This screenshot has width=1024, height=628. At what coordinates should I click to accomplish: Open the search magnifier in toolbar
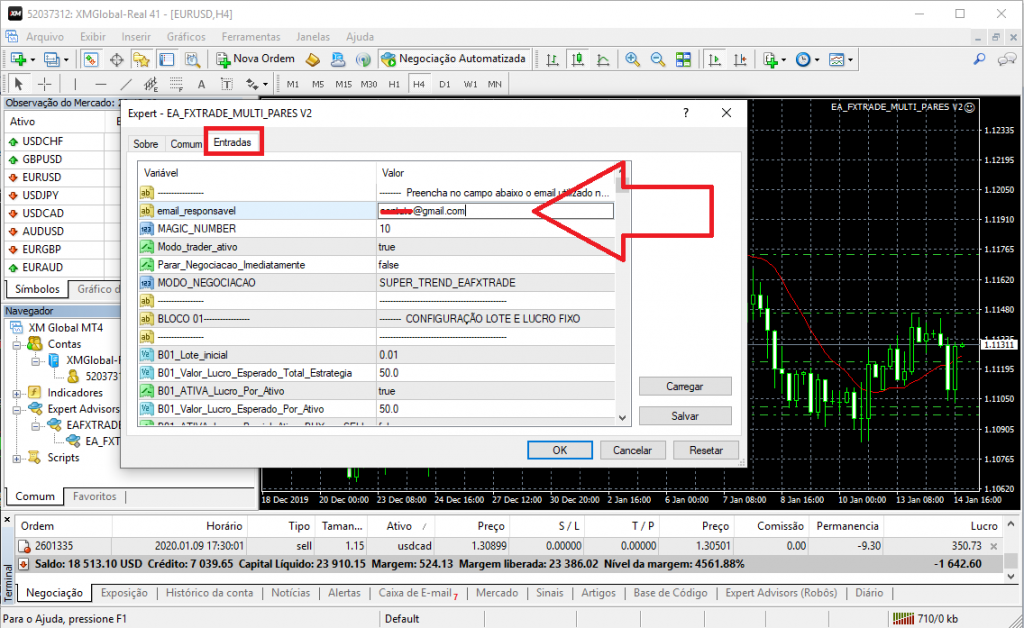coord(979,59)
